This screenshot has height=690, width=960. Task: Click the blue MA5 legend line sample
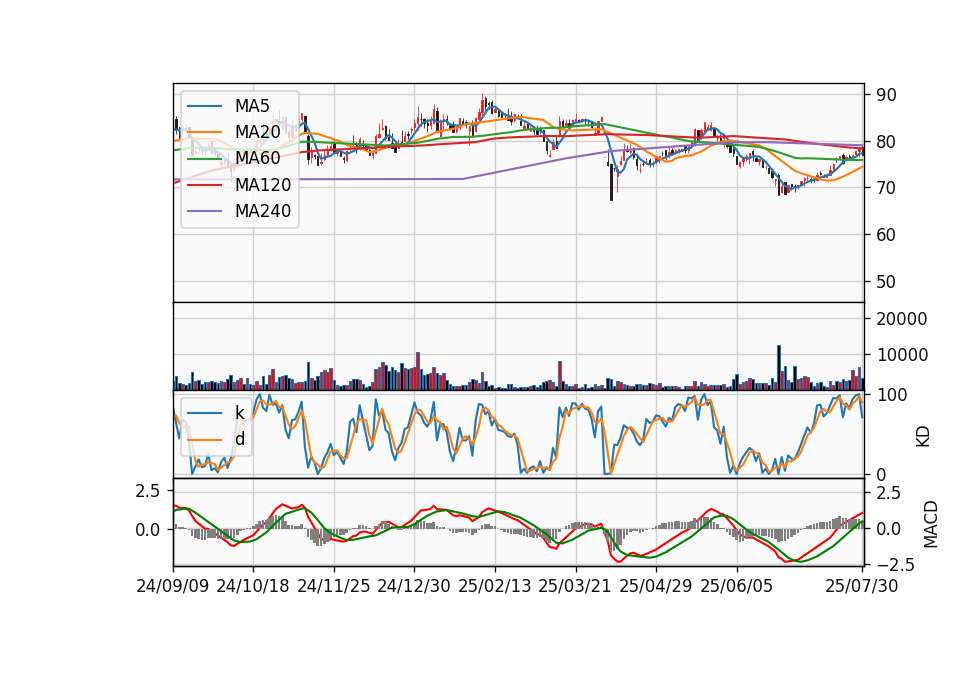pos(204,107)
